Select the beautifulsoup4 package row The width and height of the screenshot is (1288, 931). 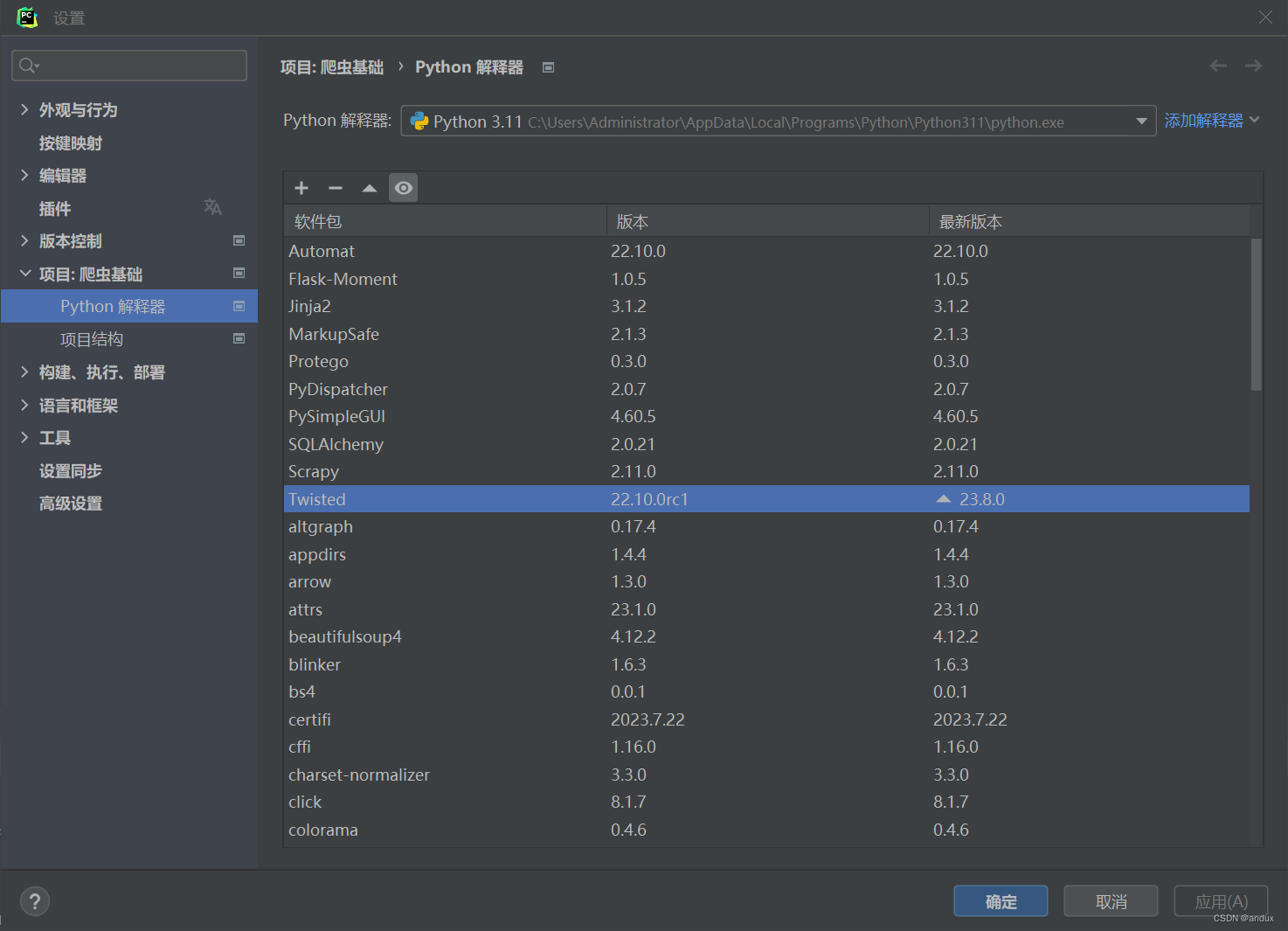[767, 636]
